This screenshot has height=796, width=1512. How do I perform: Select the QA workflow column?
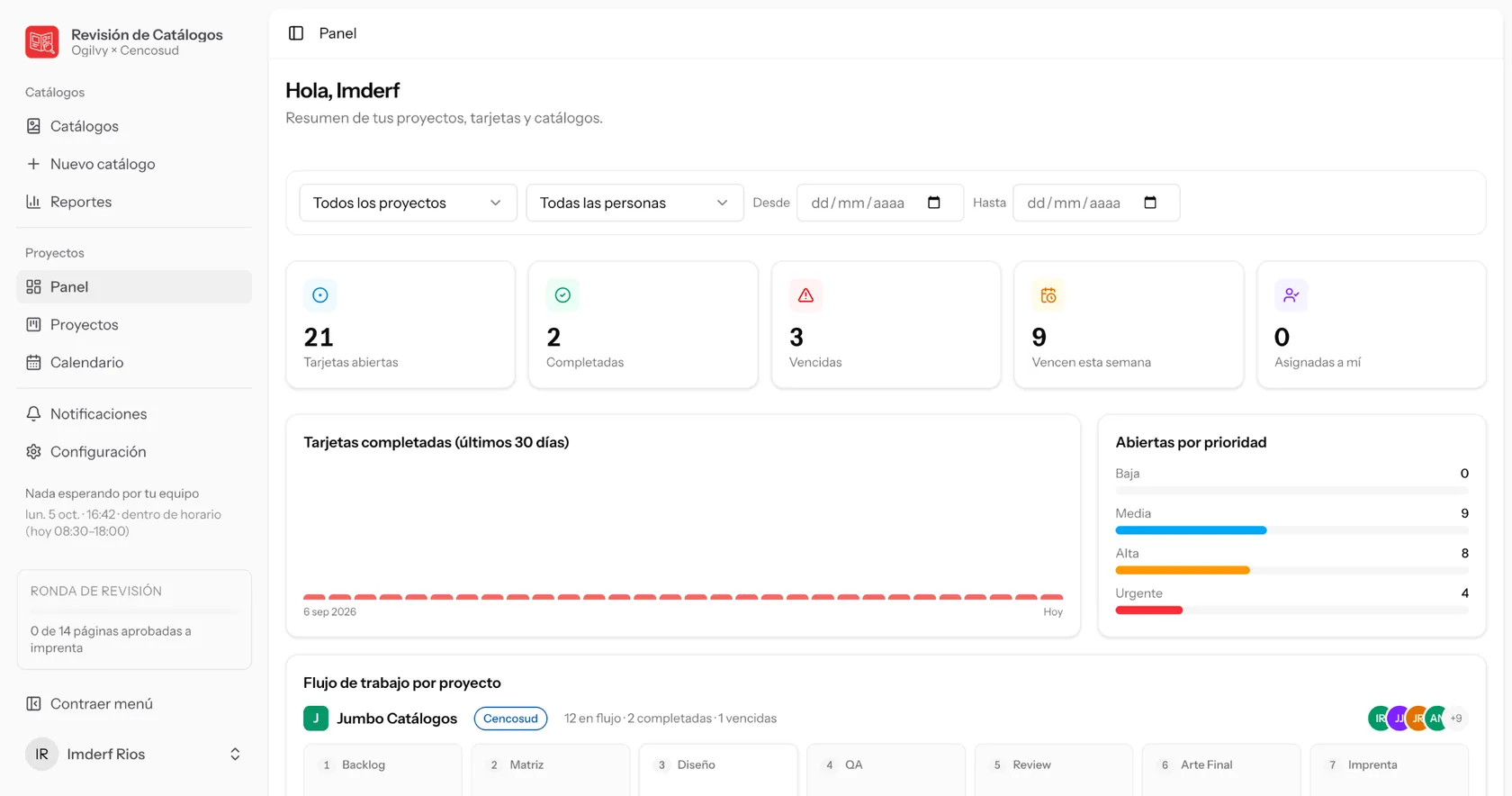(x=886, y=769)
